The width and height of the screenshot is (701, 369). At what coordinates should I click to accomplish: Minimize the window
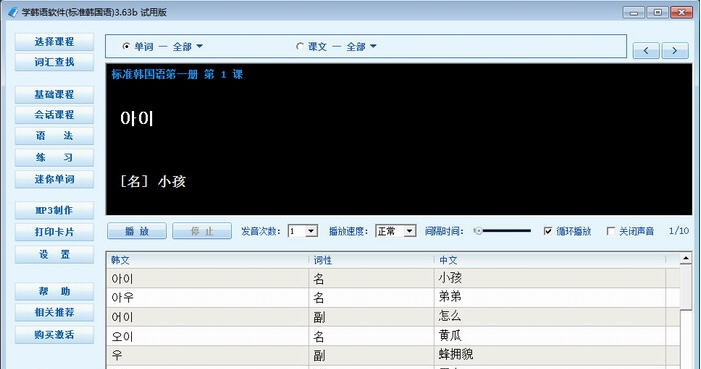633,13
